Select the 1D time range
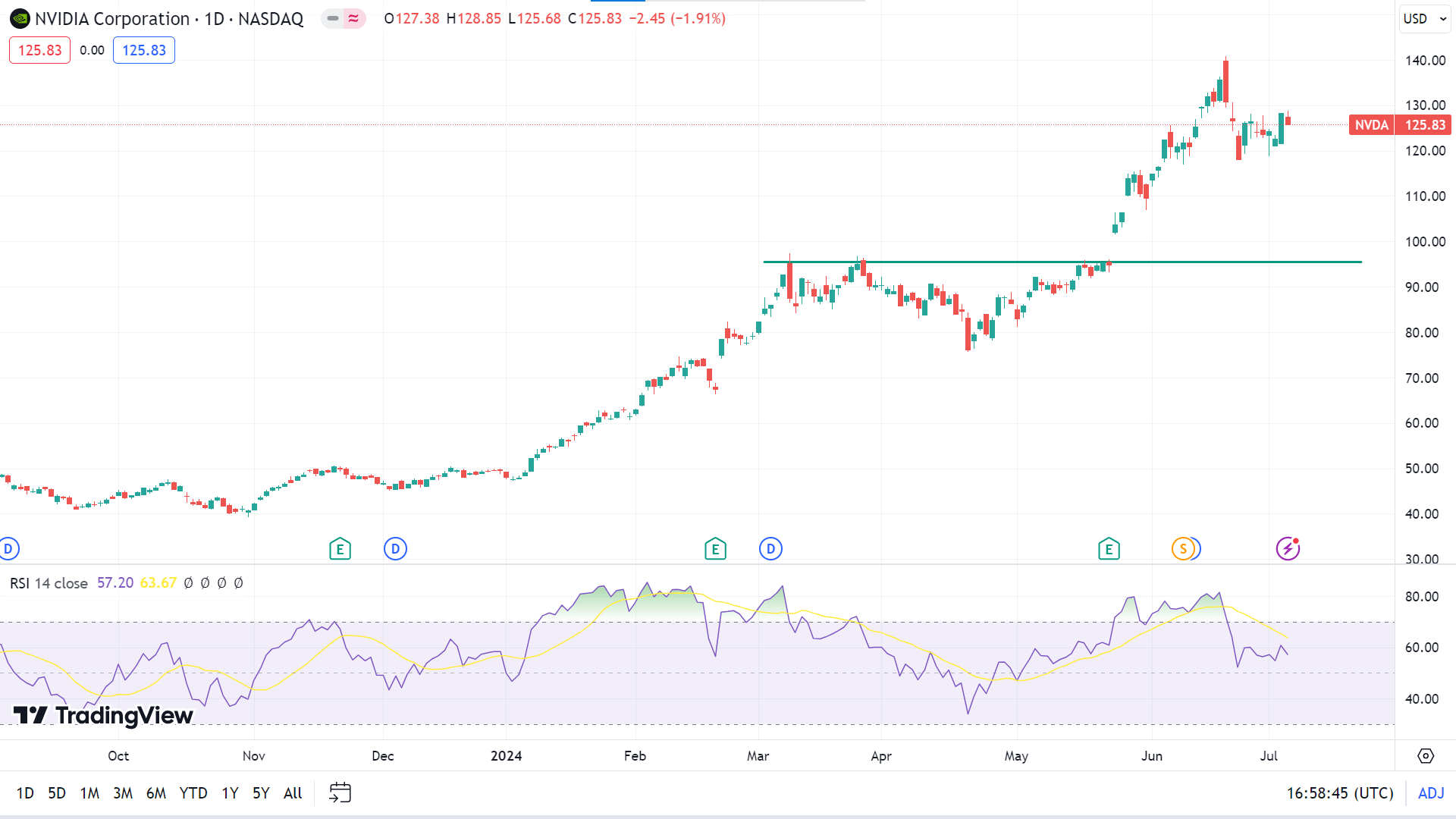Viewport: 1456px width, 819px height. click(25, 793)
